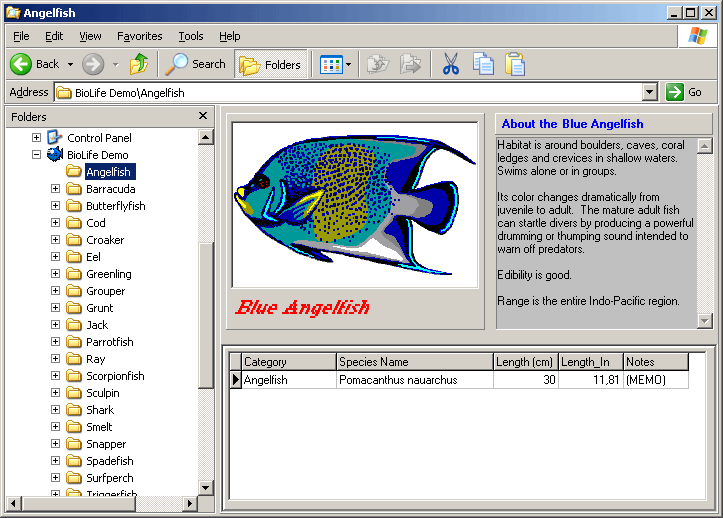Select the Sculpin tree item
The width and height of the screenshot is (723, 518).
[103, 393]
